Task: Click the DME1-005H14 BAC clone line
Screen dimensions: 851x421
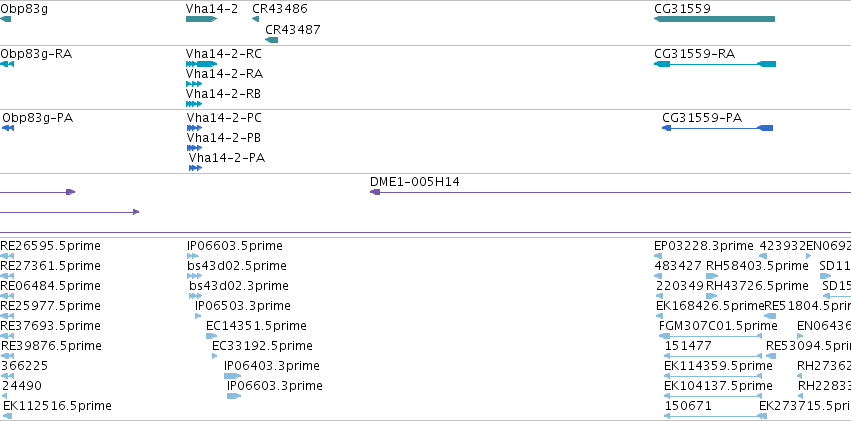Action: tap(610, 192)
